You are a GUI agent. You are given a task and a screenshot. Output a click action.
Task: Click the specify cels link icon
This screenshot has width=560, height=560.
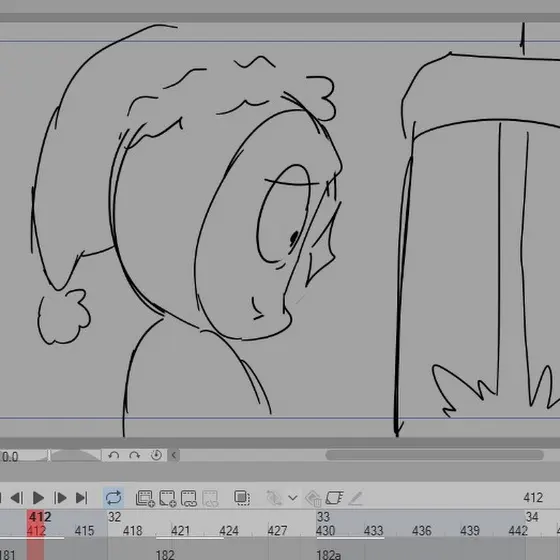click(x=189, y=498)
